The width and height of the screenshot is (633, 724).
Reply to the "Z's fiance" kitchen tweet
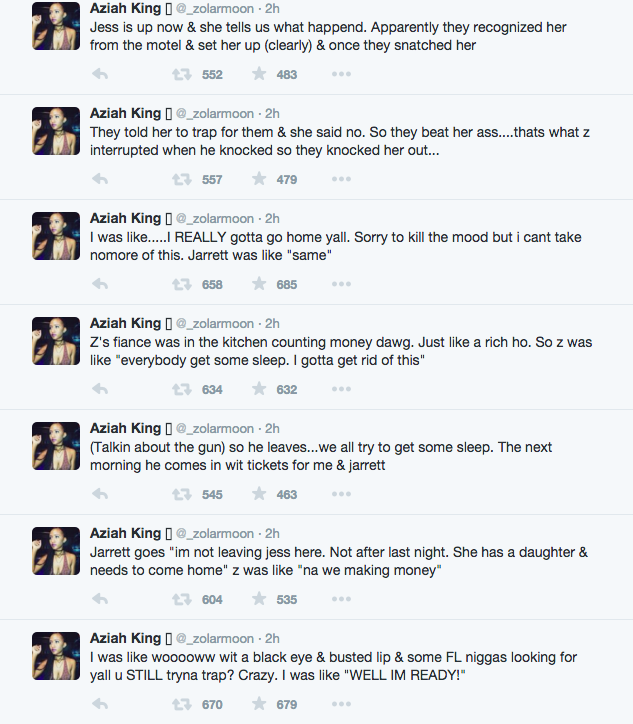[100, 389]
